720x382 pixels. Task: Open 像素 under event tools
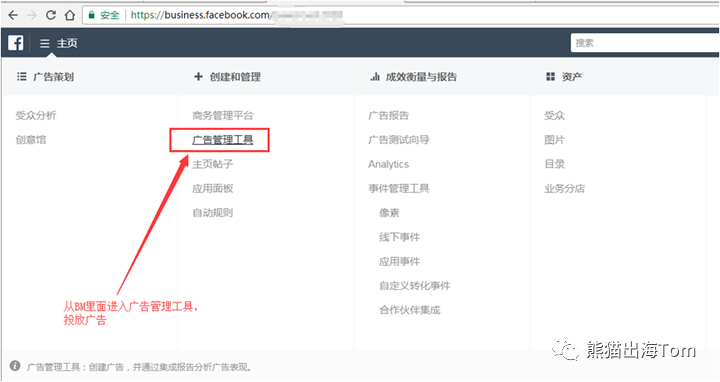(389, 213)
